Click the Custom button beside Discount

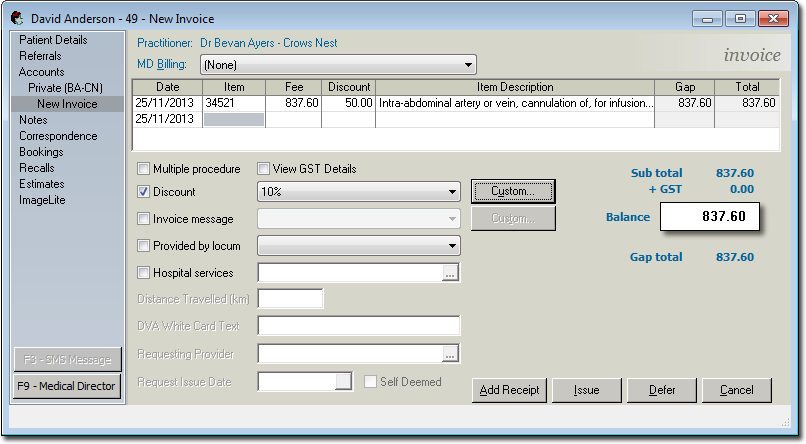click(512, 191)
